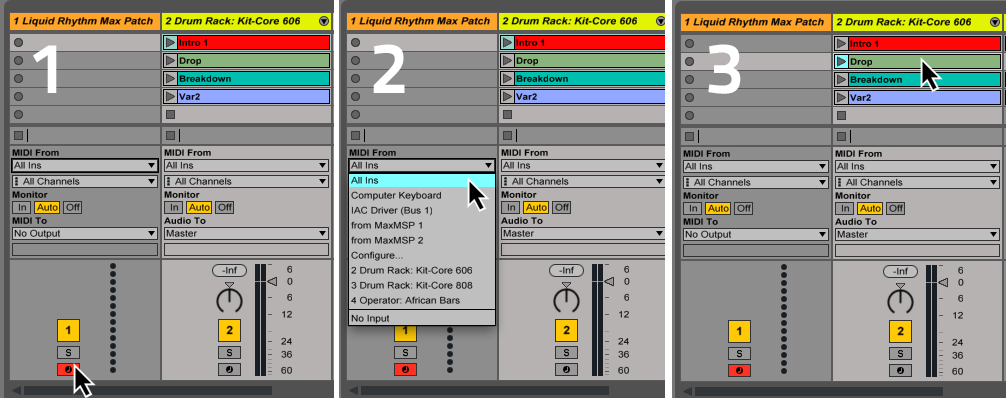Set track 1 Monitor to In, panel 1

(22, 207)
